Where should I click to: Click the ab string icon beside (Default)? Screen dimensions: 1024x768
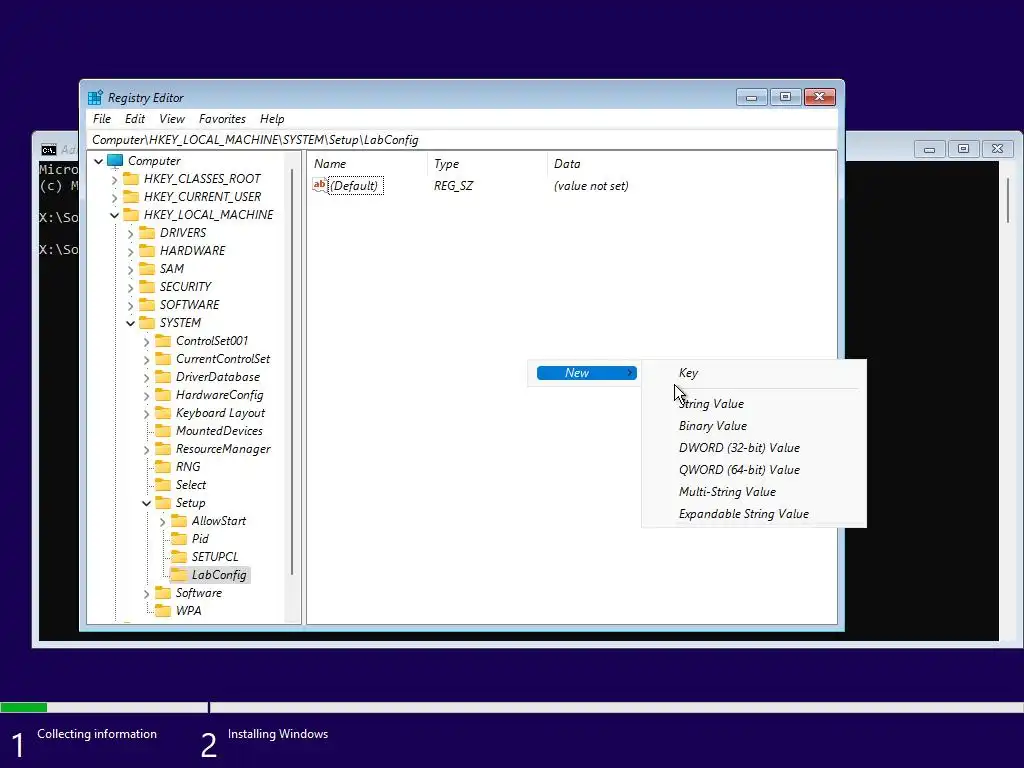coord(319,185)
